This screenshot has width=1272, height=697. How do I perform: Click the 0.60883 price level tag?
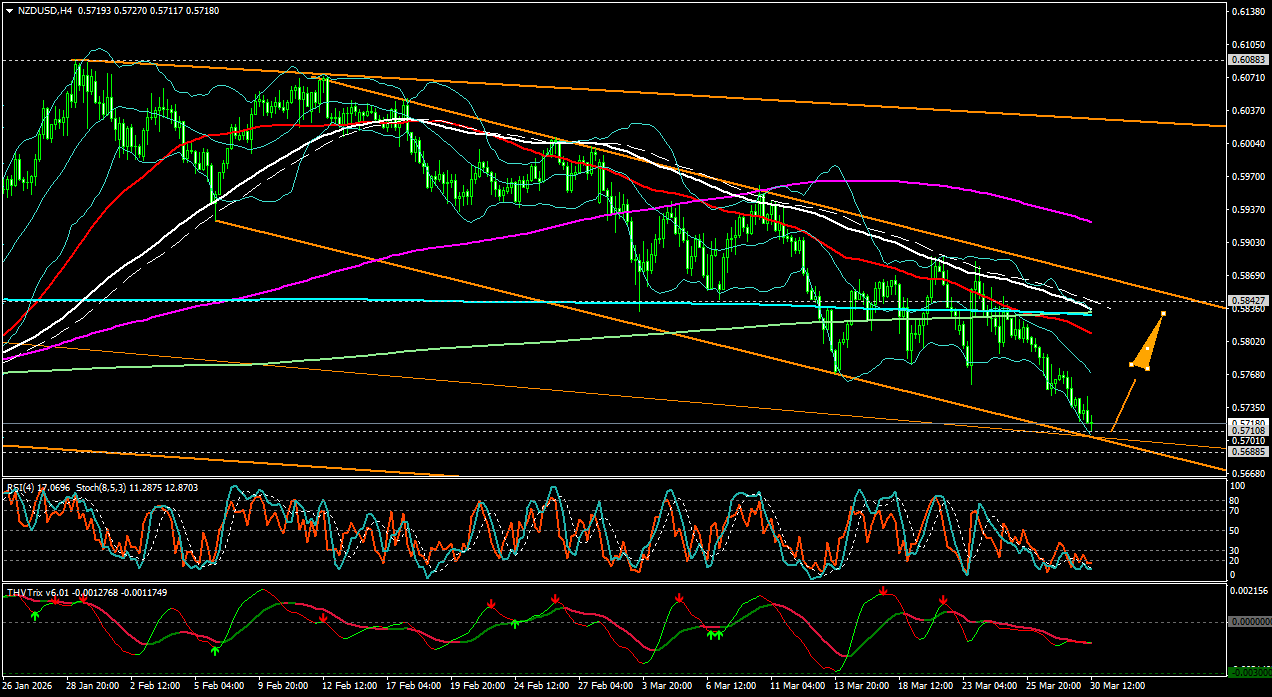[x=1249, y=60]
